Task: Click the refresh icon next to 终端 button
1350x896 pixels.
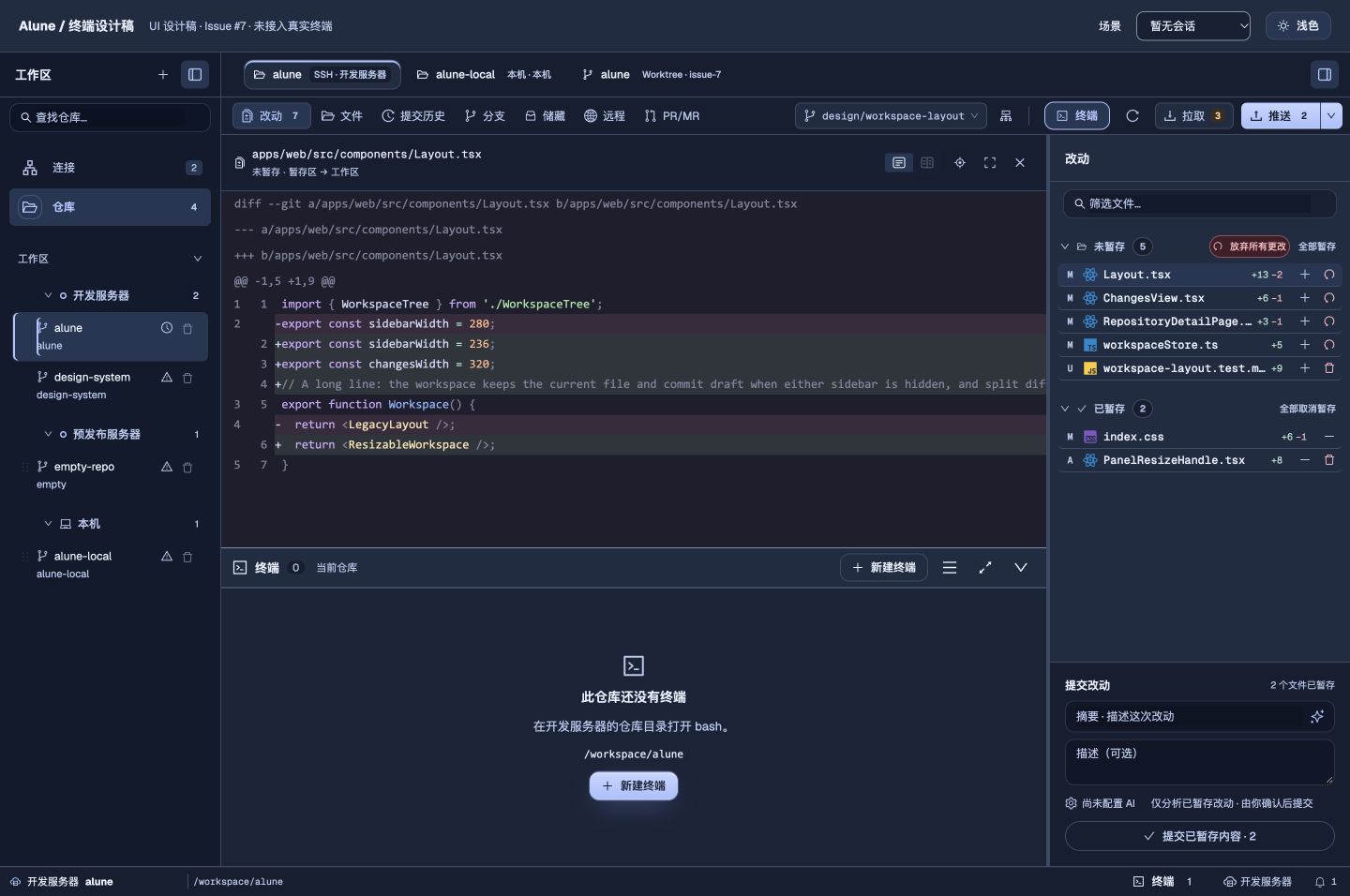Action: [x=1132, y=115]
